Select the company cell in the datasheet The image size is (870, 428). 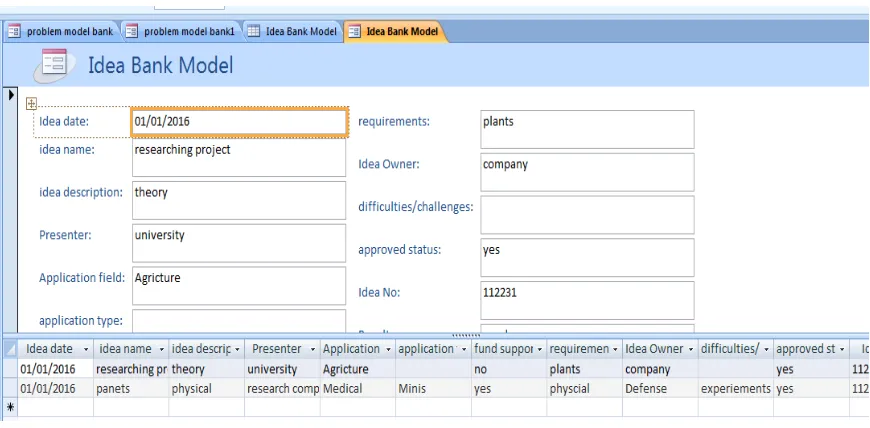click(660, 369)
